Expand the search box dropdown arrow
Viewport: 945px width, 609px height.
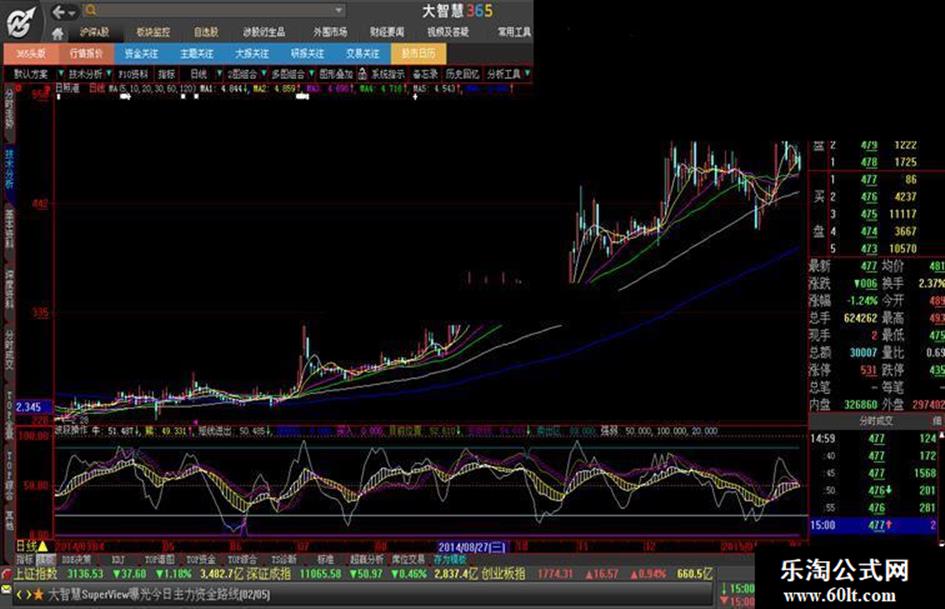(339, 10)
